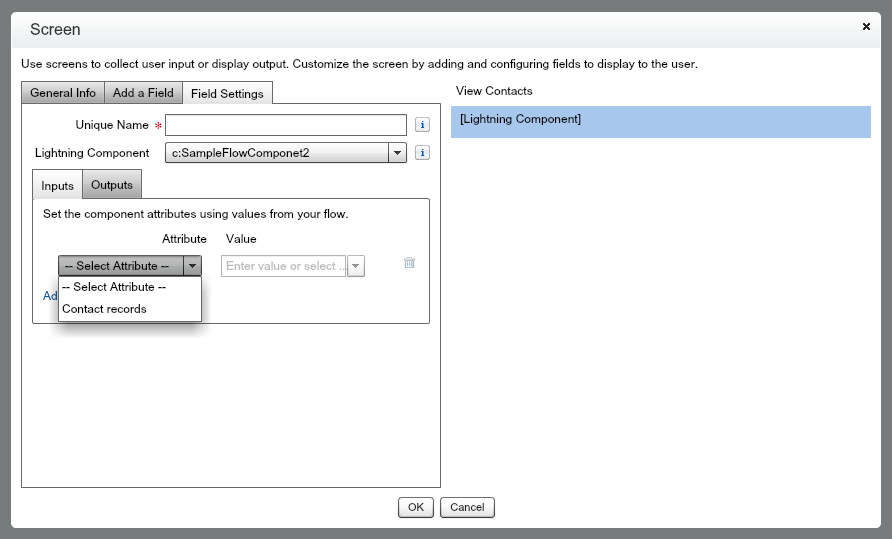Screen dimensions: 892x539
Task: Close the Screen dialog with X
Action: tap(866, 28)
